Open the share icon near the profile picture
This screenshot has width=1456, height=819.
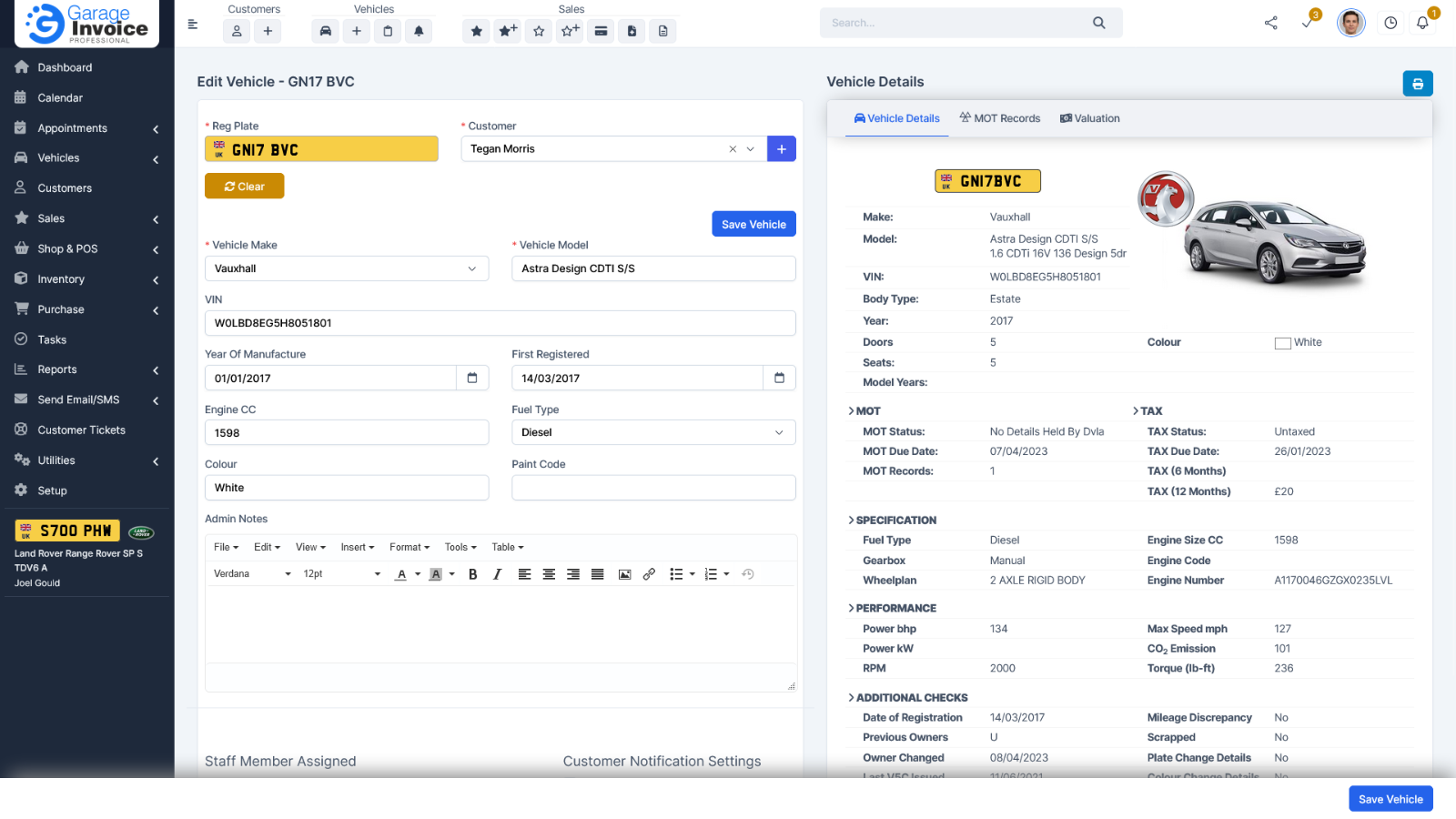1271,23
